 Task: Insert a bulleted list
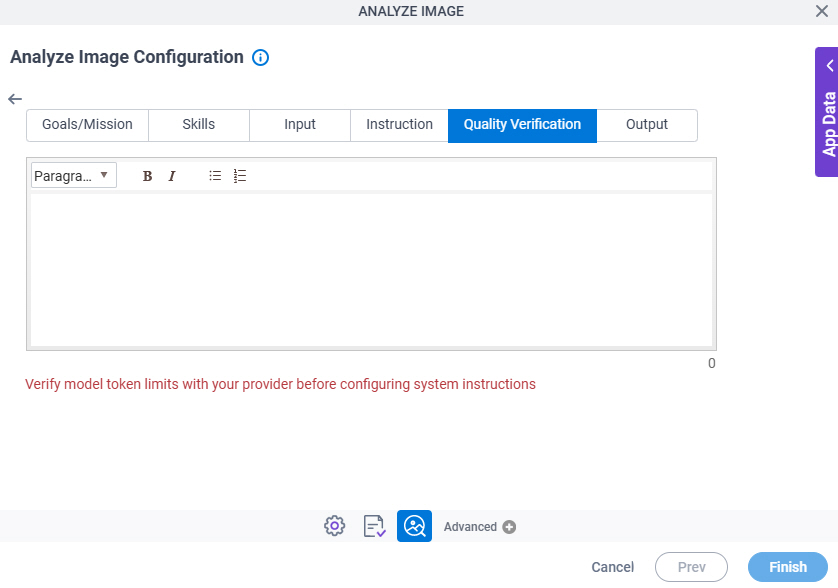(x=215, y=176)
